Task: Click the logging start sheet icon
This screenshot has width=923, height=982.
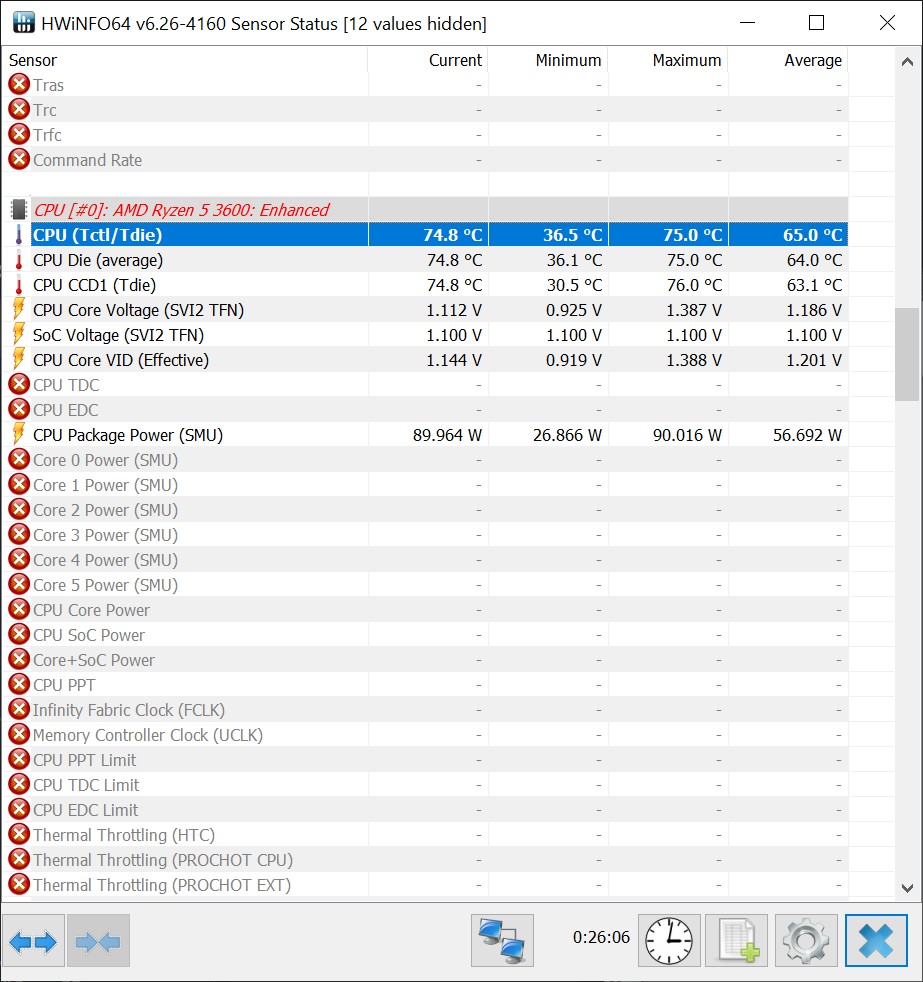Action: pos(736,941)
